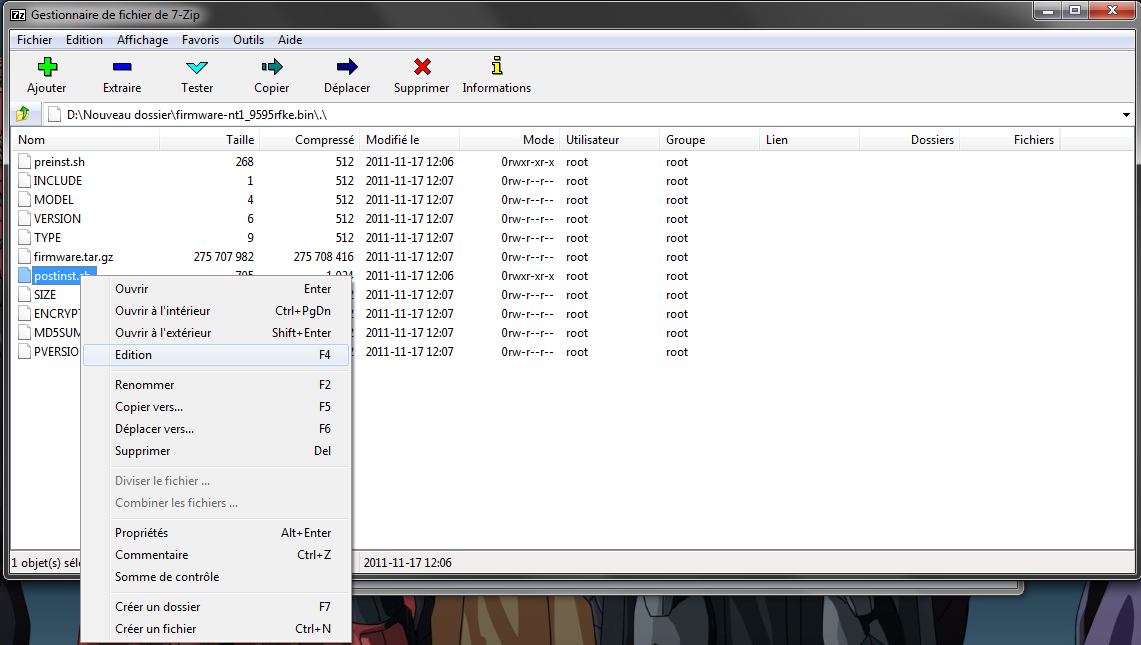Viewport: 1141px width, 645px height.
Task: Maximize the 7-Zip window
Action: (1075, 10)
